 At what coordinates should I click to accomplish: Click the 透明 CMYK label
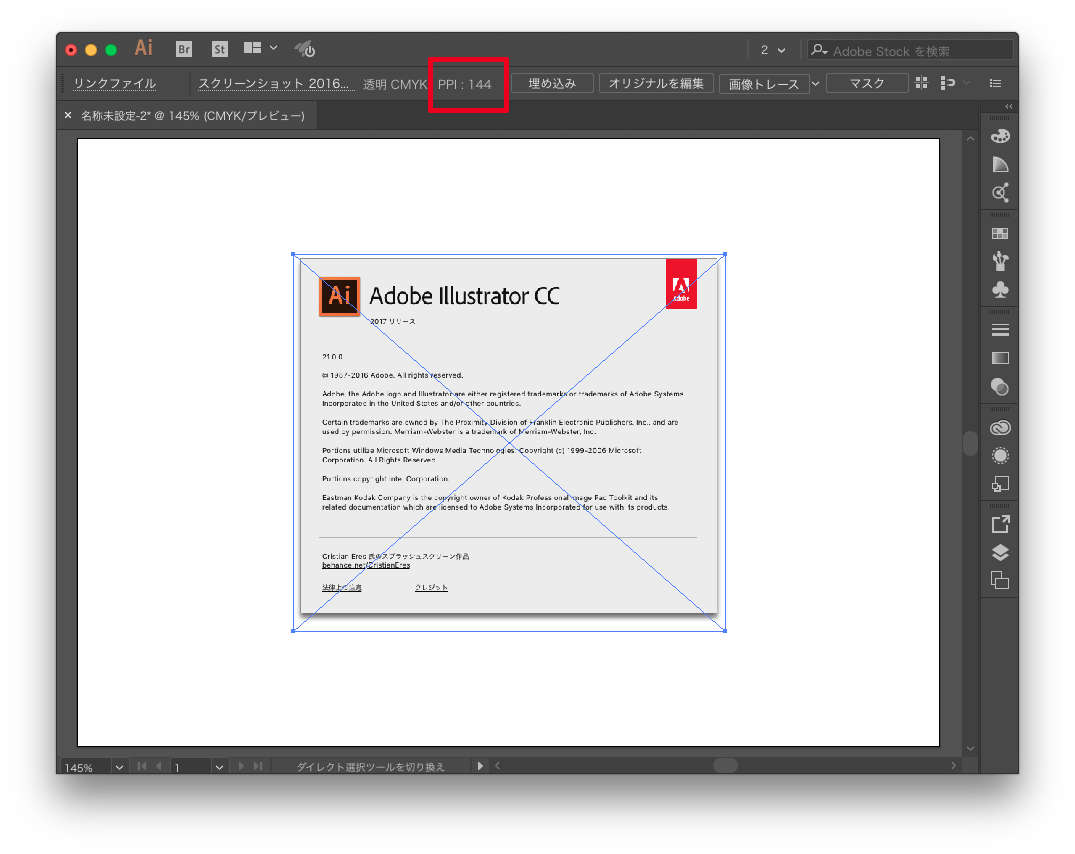coord(395,84)
